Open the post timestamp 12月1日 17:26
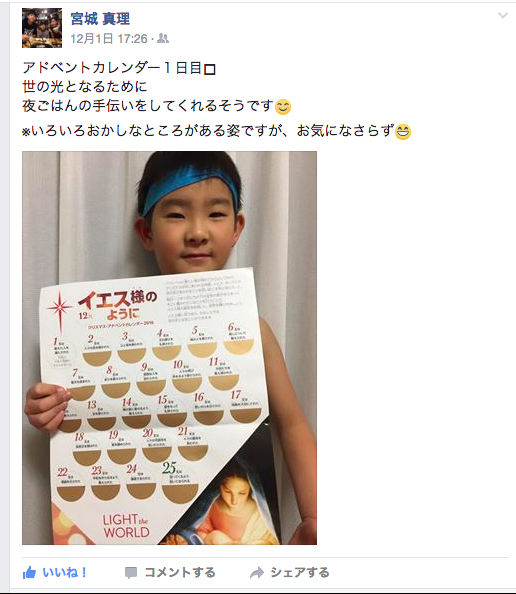The height and width of the screenshot is (594, 516). [109, 38]
